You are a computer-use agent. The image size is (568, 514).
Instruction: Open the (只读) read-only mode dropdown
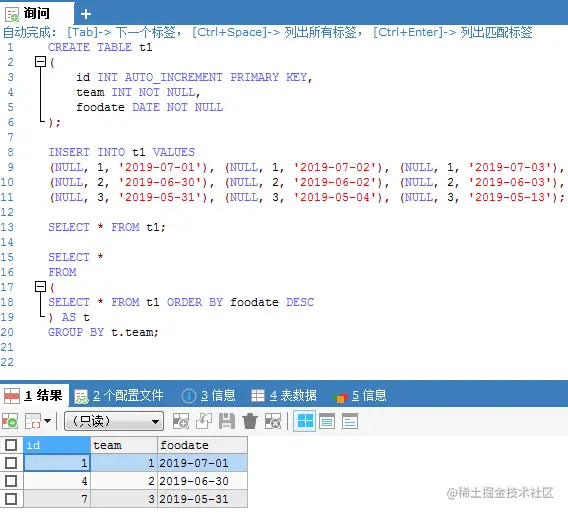click(x=114, y=421)
